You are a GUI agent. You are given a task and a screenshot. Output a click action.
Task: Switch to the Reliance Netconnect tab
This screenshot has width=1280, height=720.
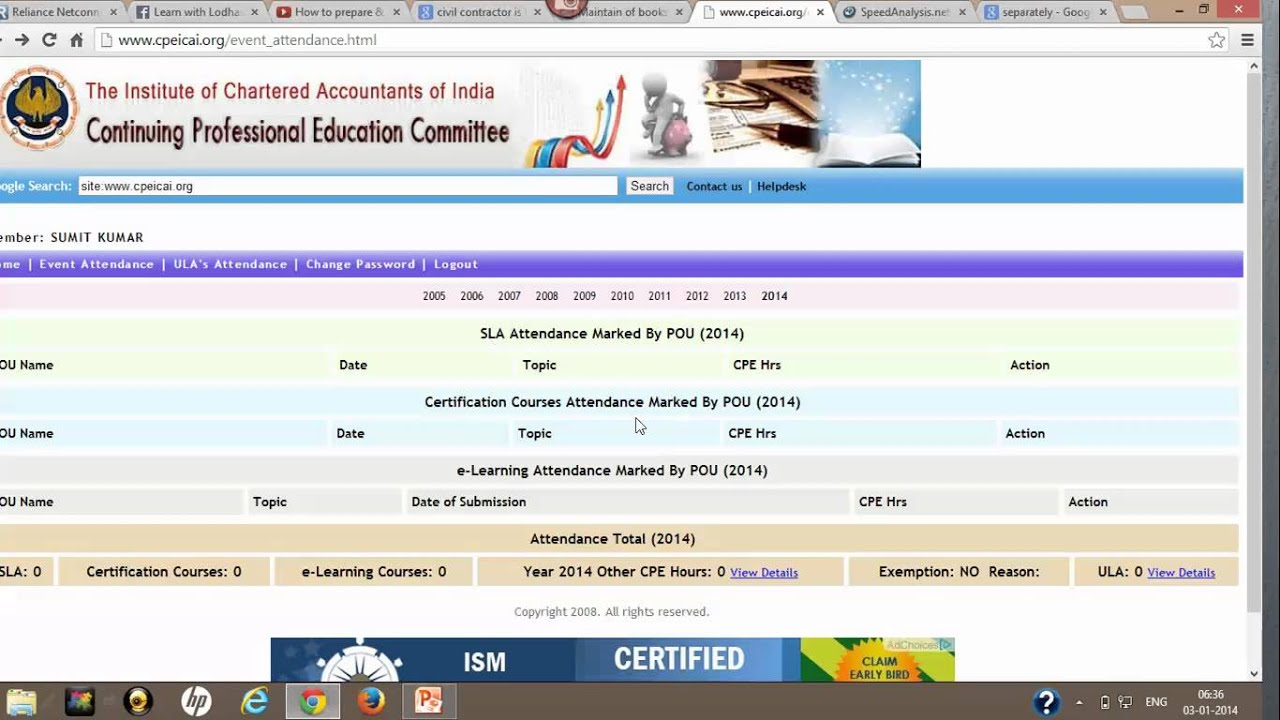(x=60, y=12)
